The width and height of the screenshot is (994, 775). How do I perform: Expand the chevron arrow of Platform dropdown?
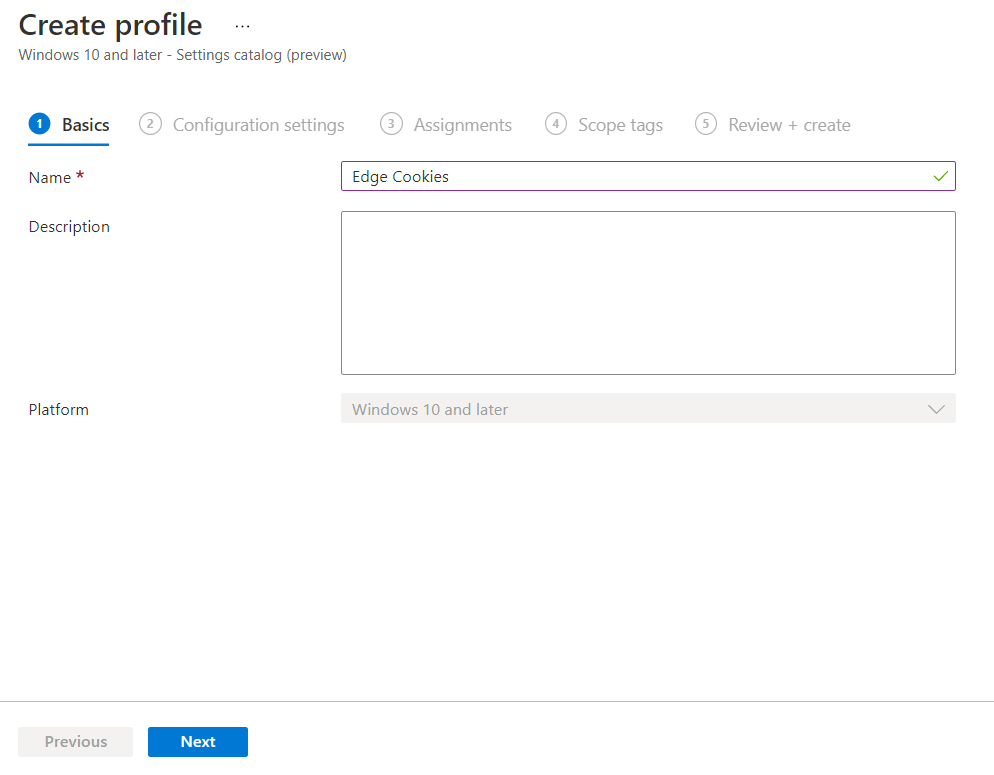936,409
